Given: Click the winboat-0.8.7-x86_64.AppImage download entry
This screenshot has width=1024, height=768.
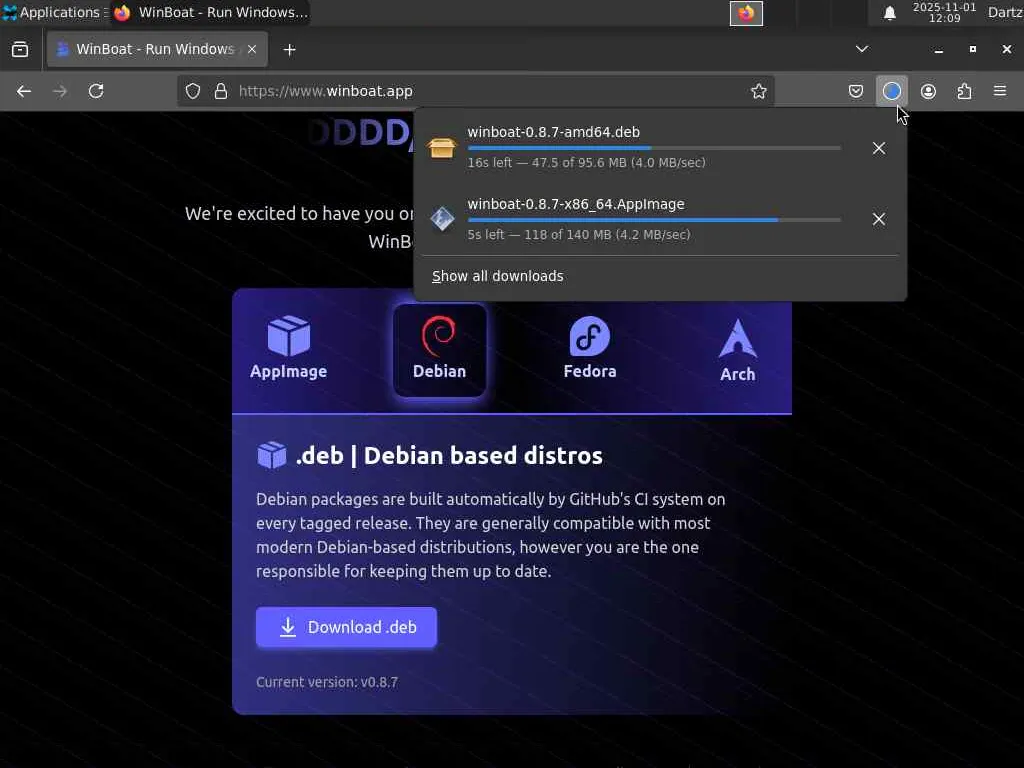Looking at the screenshot, I should click(640, 219).
